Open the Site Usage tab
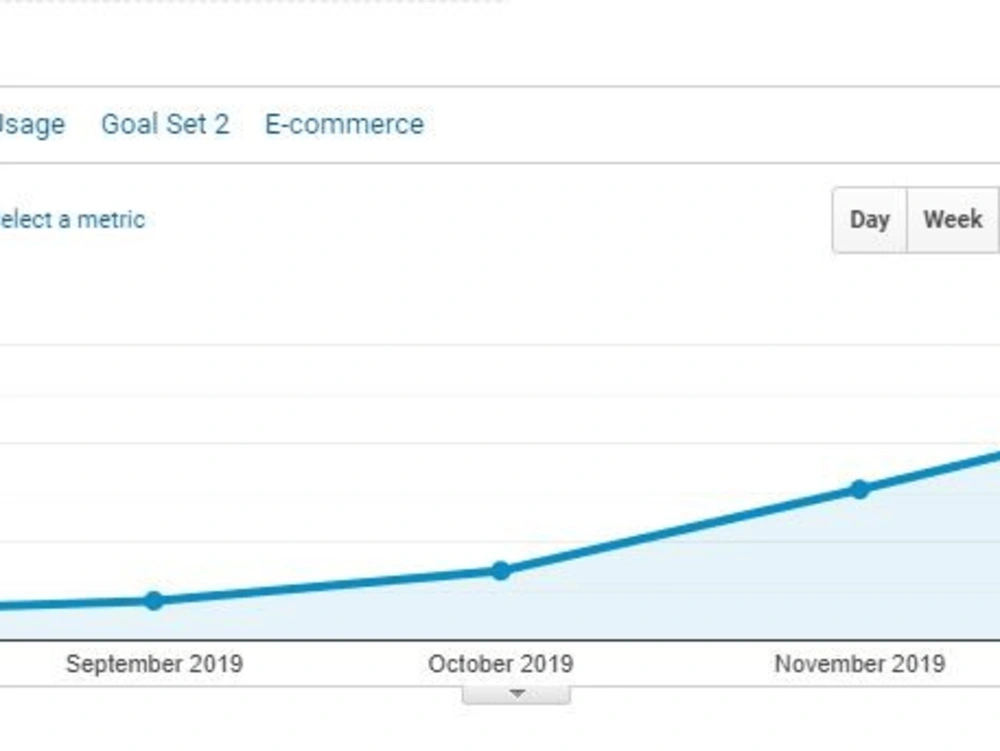1000x751 pixels. (x=32, y=124)
